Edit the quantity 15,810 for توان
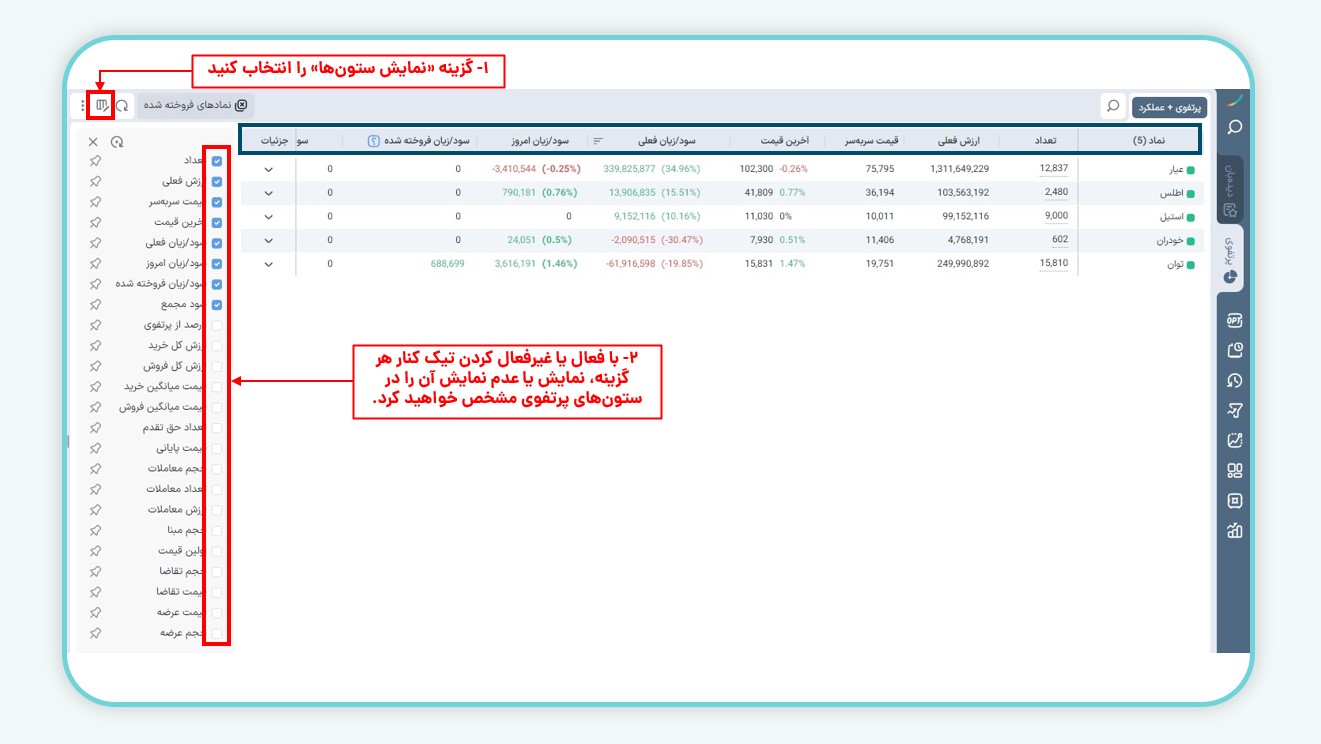The width and height of the screenshot is (1321, 744). (1054, 263)
